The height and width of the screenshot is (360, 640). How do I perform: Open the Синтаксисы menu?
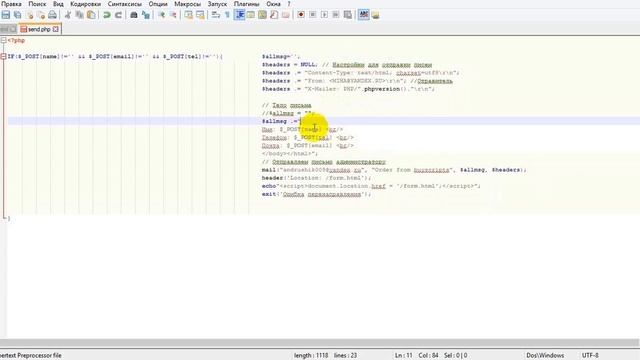(x=125, y=4)
